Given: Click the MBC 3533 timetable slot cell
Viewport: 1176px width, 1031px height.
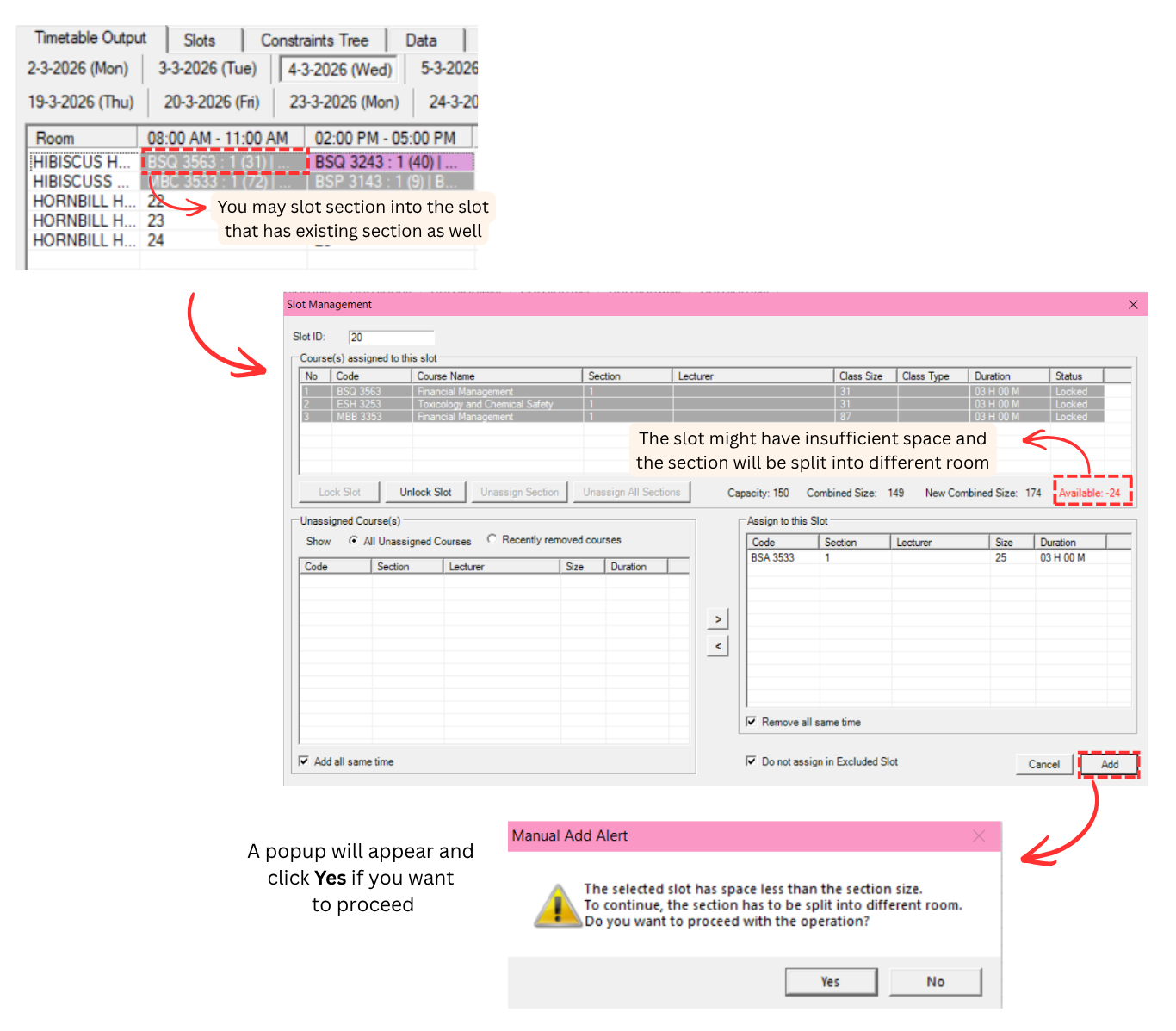Looking at the screenshot, I should click(222, 182).
